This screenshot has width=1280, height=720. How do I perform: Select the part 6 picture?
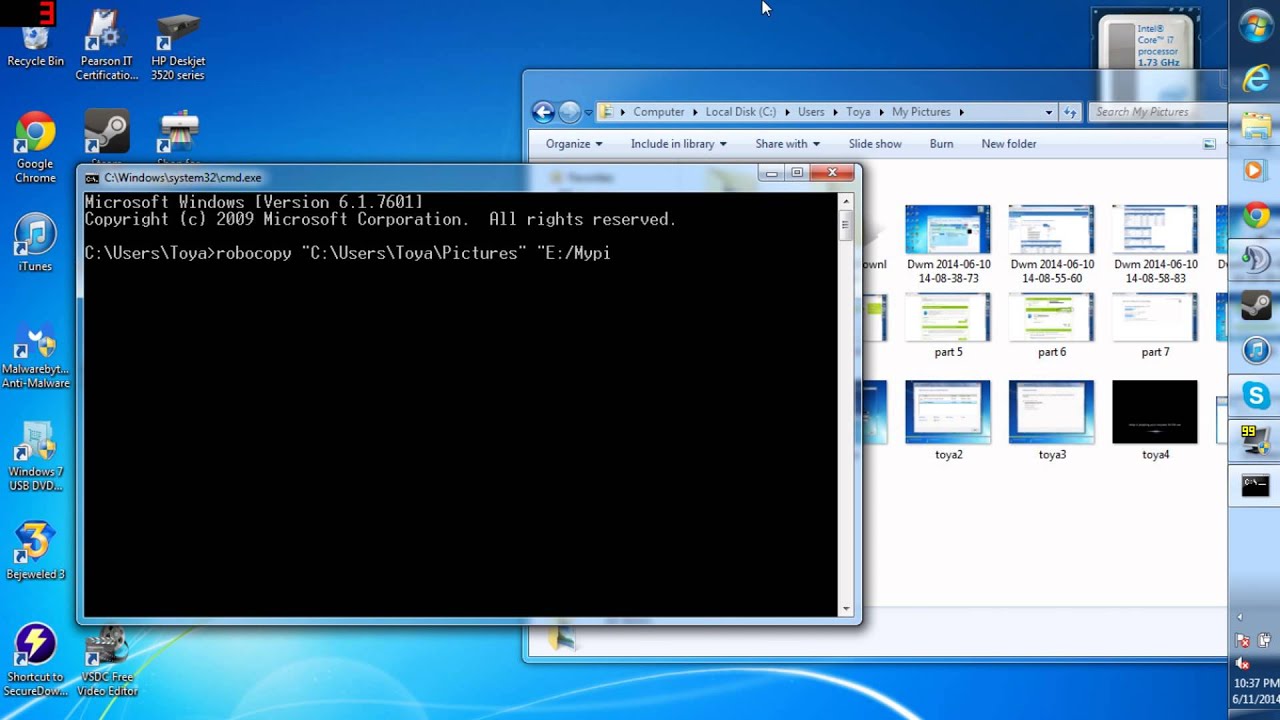click(x=1052, y=326)
